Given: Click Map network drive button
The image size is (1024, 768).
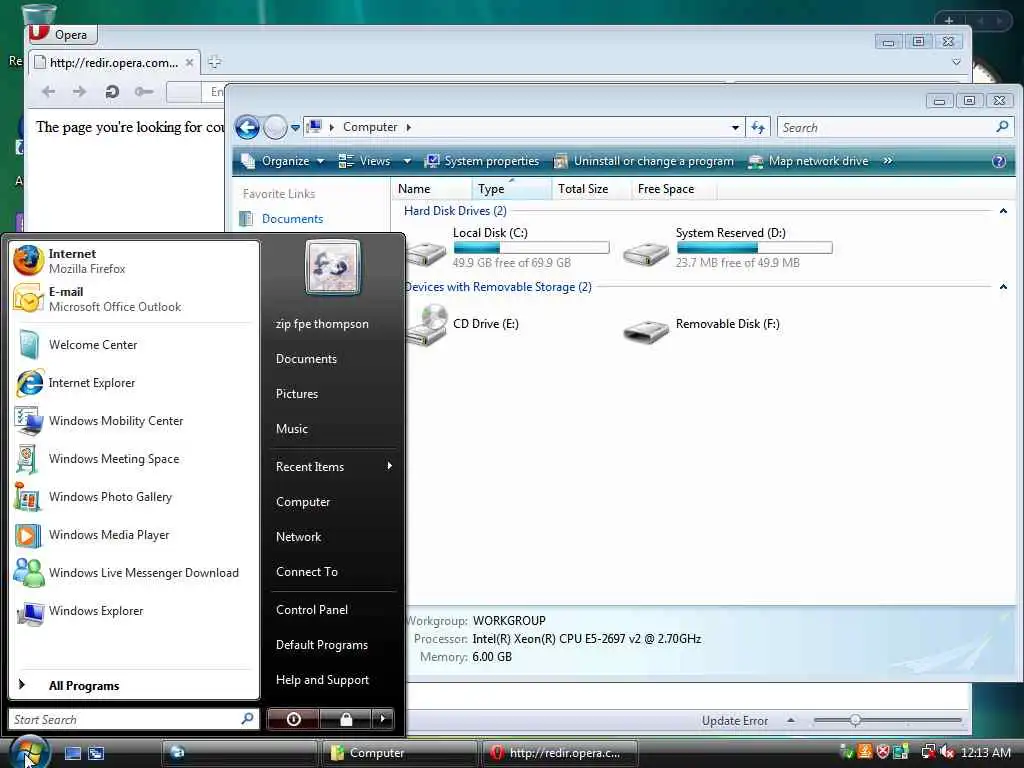Looking at the screenshot, I should pos(808,161).
